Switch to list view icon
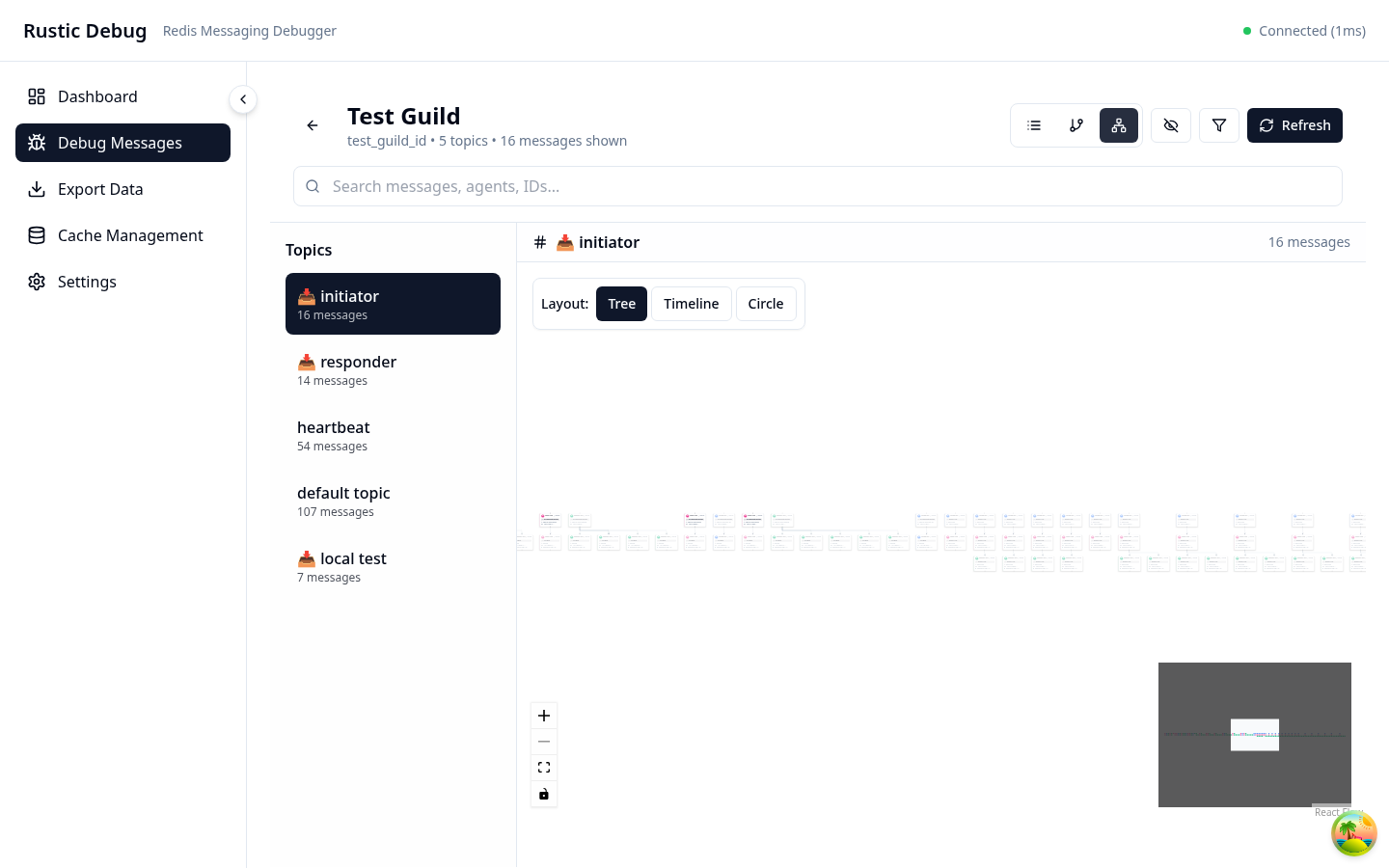 (1034, 125)
